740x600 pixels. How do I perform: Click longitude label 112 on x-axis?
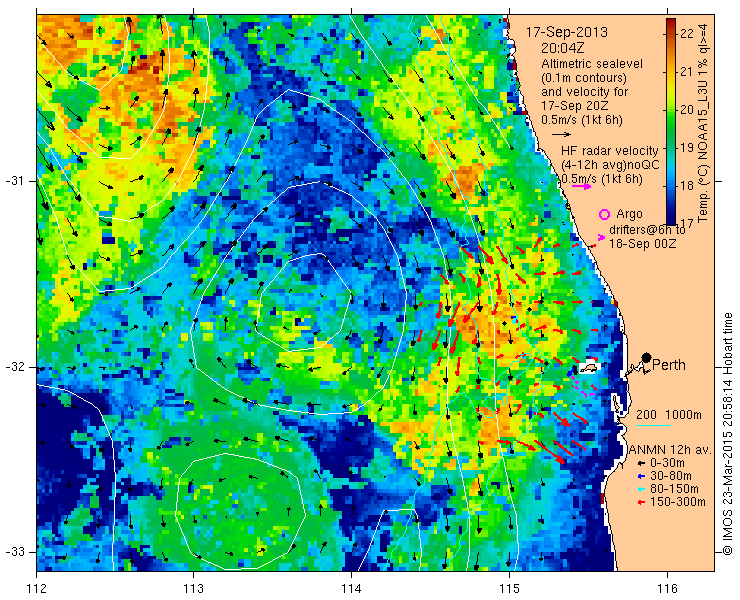pos(36,589)
